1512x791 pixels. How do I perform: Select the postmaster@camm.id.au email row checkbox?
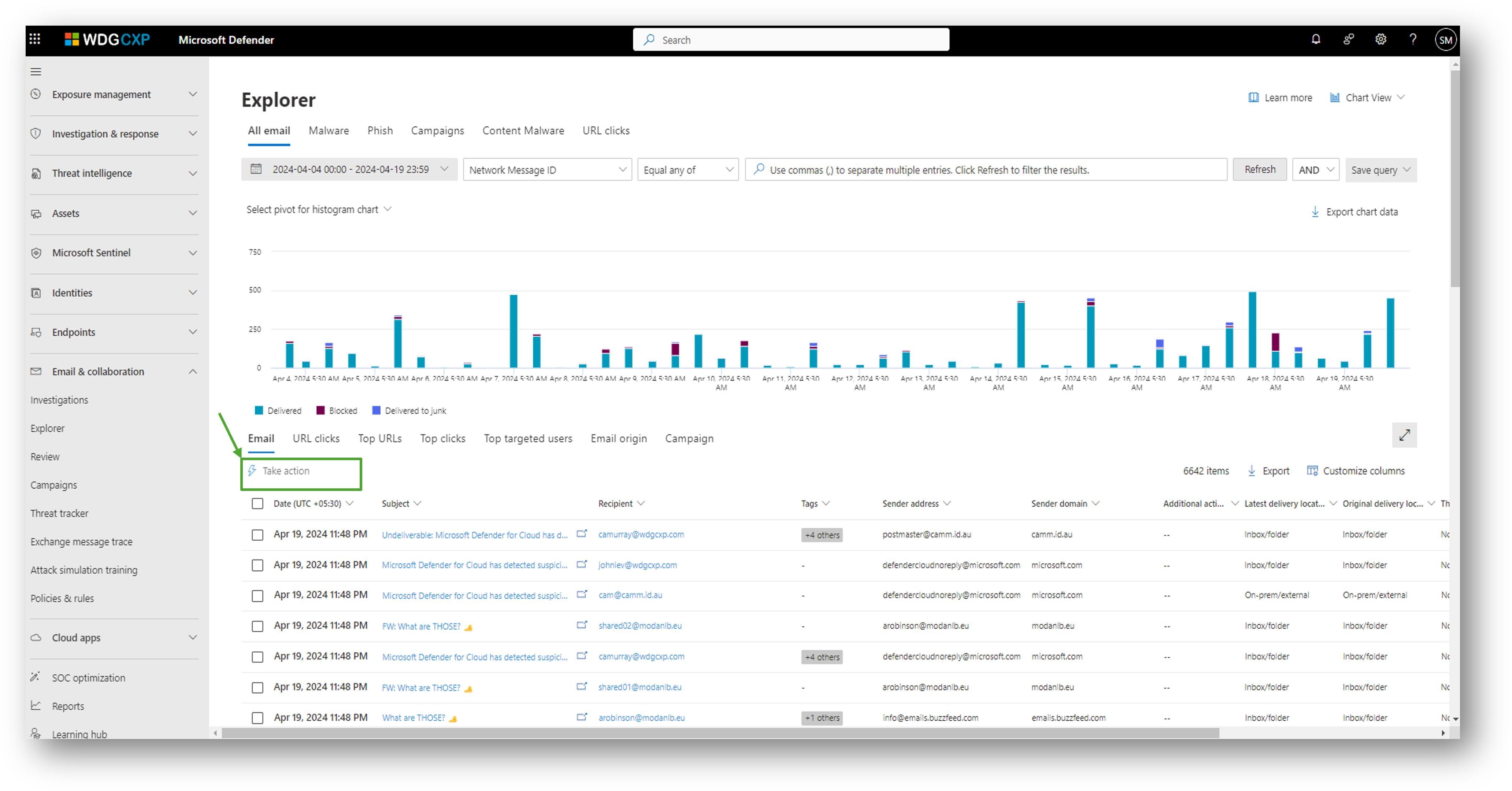click(x=257, y=535)
